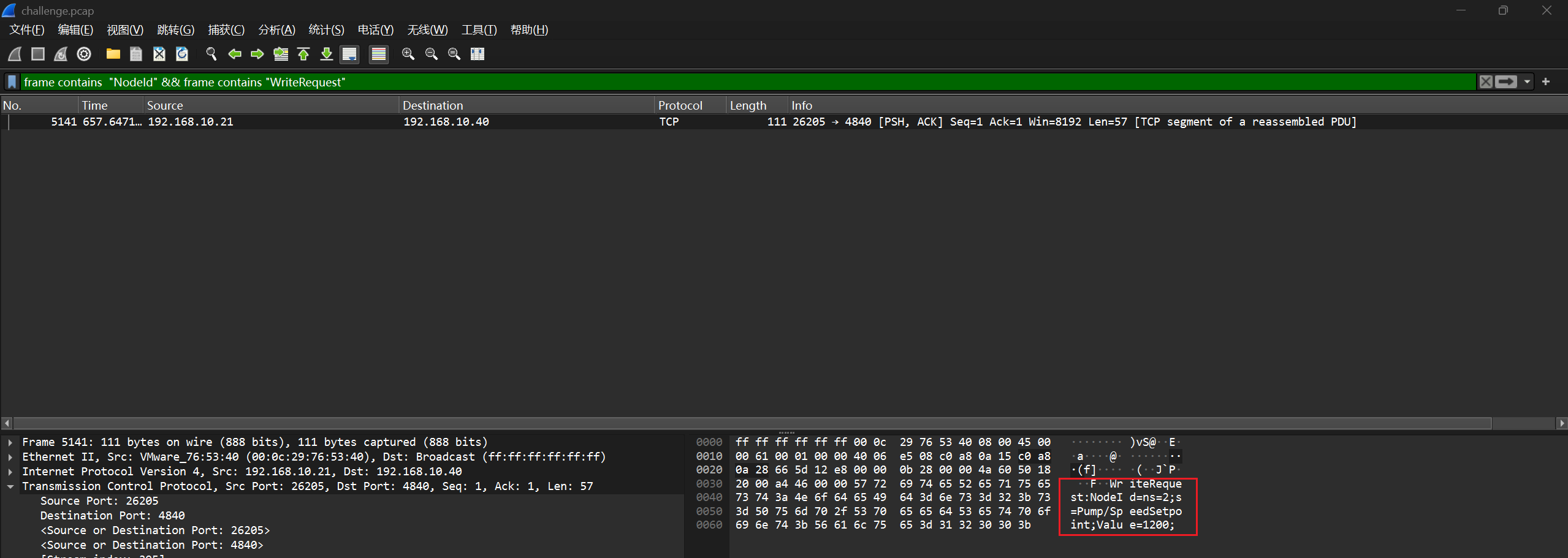Reload the capture file icon
Image resolution: width=1568 pixels, height=558 pixels.
tap(182, 54)
